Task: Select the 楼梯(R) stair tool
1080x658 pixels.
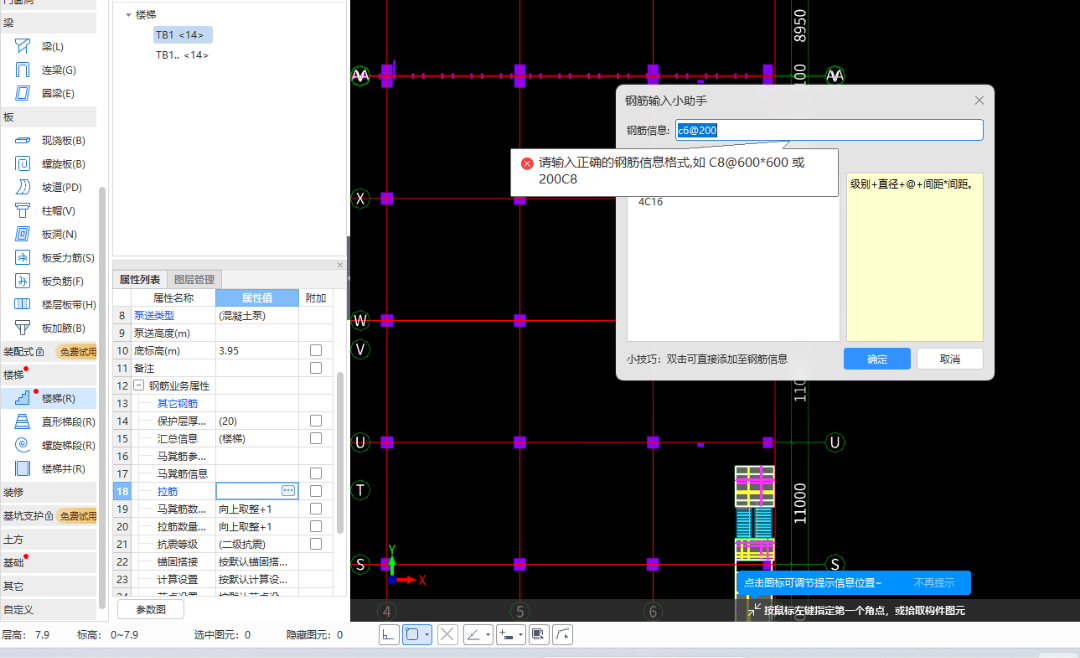Action: tap(48, 398)
